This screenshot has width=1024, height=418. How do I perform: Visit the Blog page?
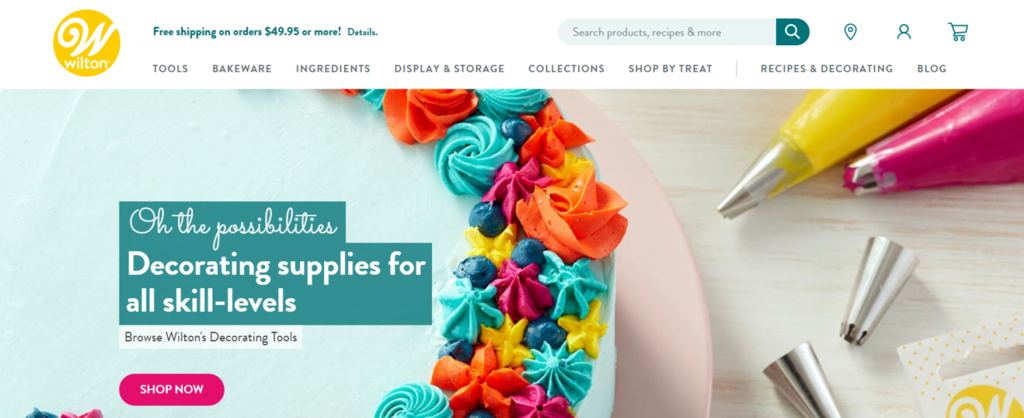[931, 69]
